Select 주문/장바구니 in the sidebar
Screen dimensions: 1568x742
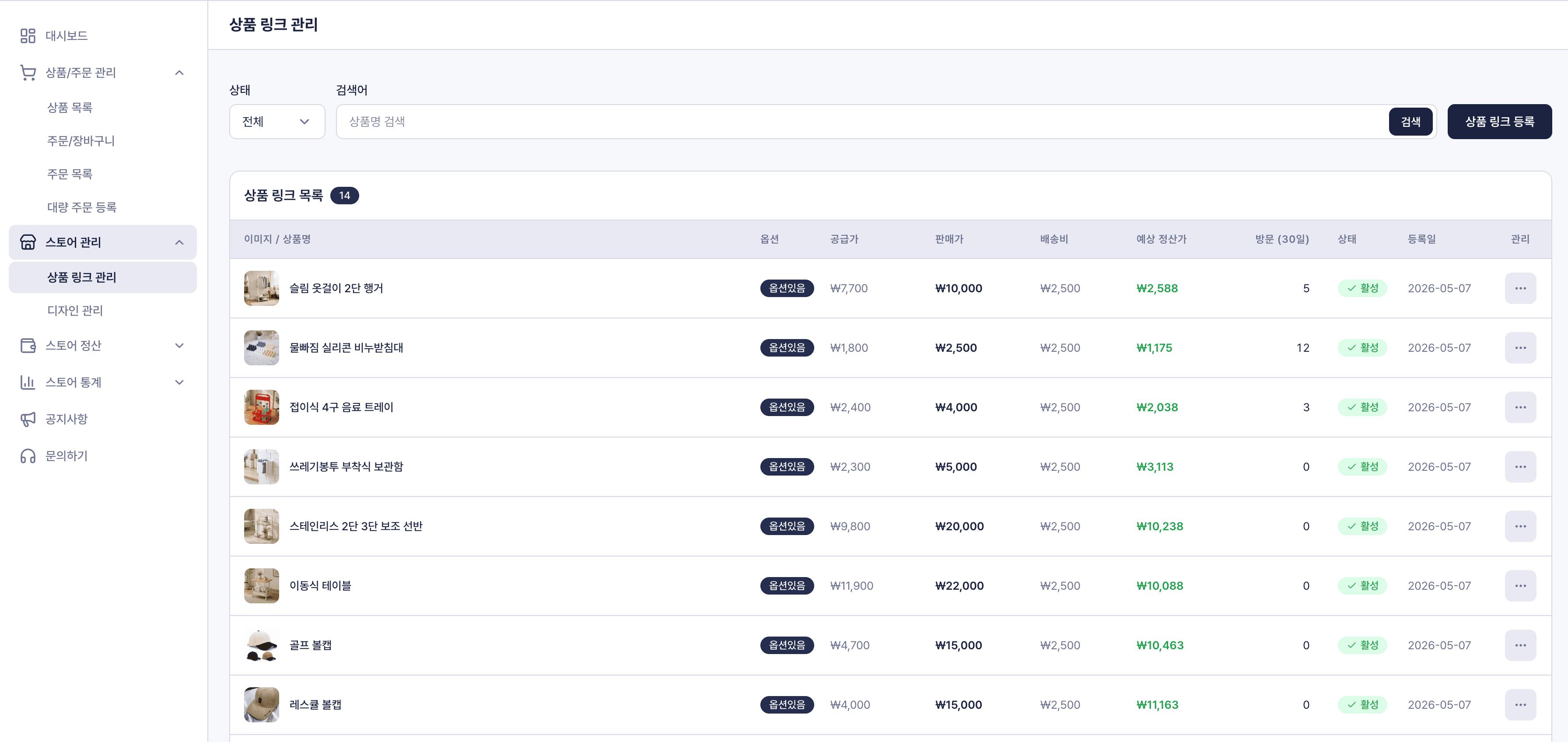tap(80, 140)
